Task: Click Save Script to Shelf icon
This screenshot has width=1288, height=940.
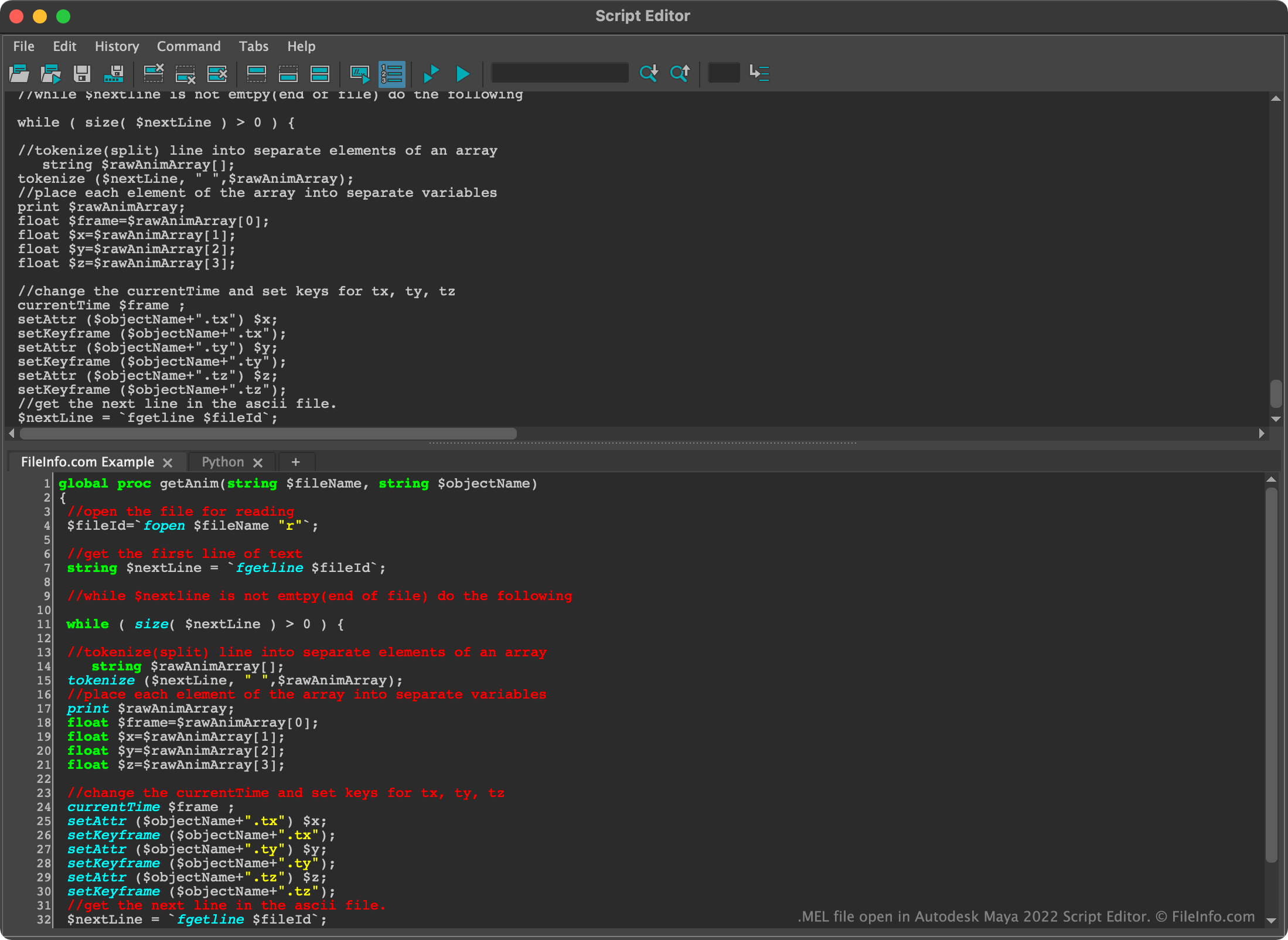Action: tap(114, 73)
